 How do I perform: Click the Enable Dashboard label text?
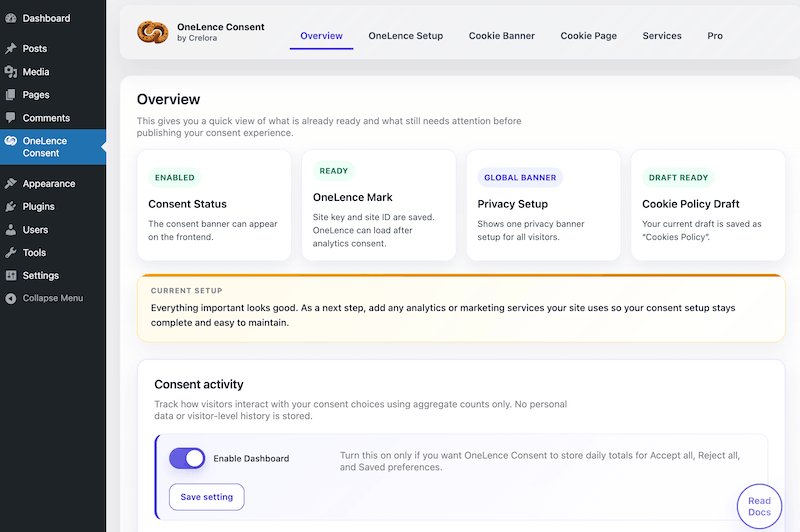click(251, 459)
